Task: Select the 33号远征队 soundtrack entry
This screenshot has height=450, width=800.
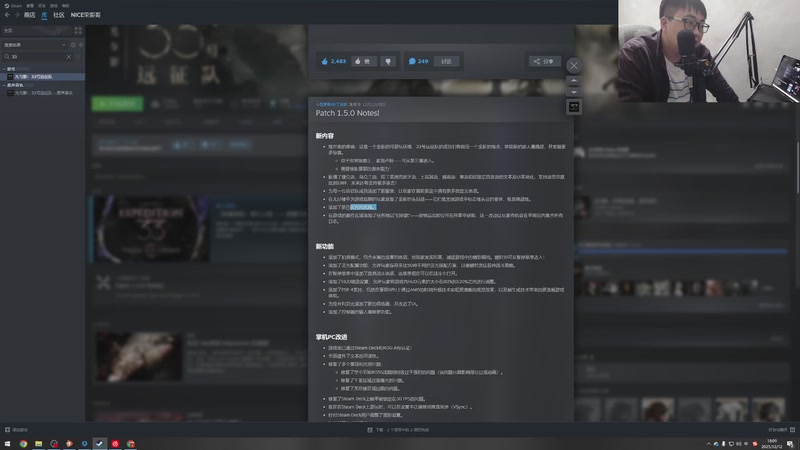Action: click(43, 93)
